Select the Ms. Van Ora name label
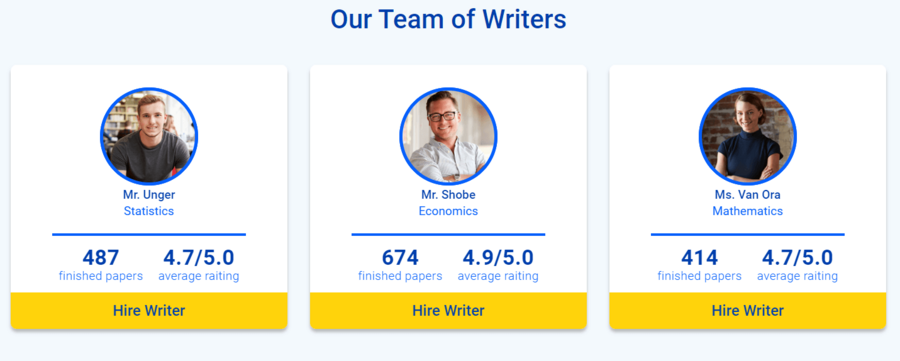Screen dimensions: 900x361 (747, 195)
